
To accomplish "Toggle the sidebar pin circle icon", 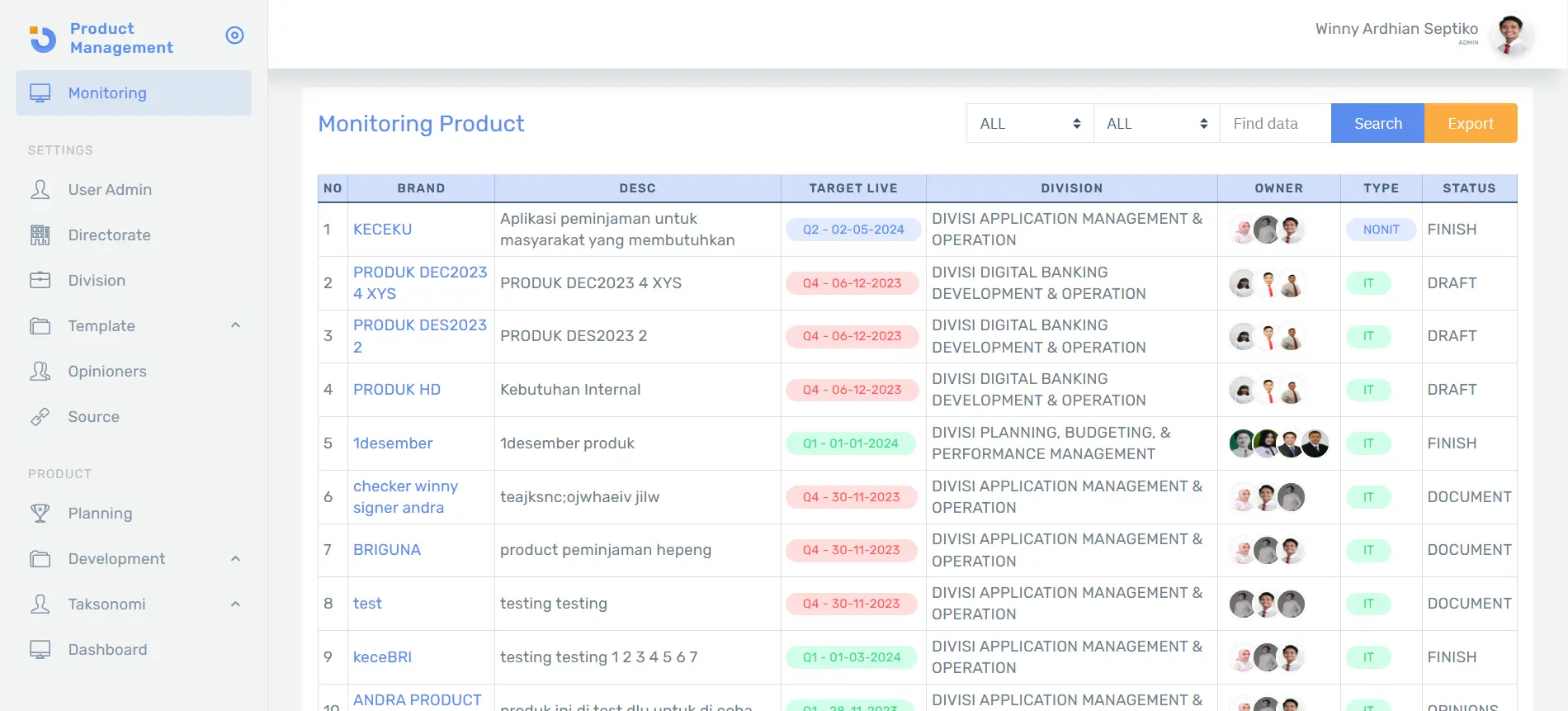I will 234,36.
